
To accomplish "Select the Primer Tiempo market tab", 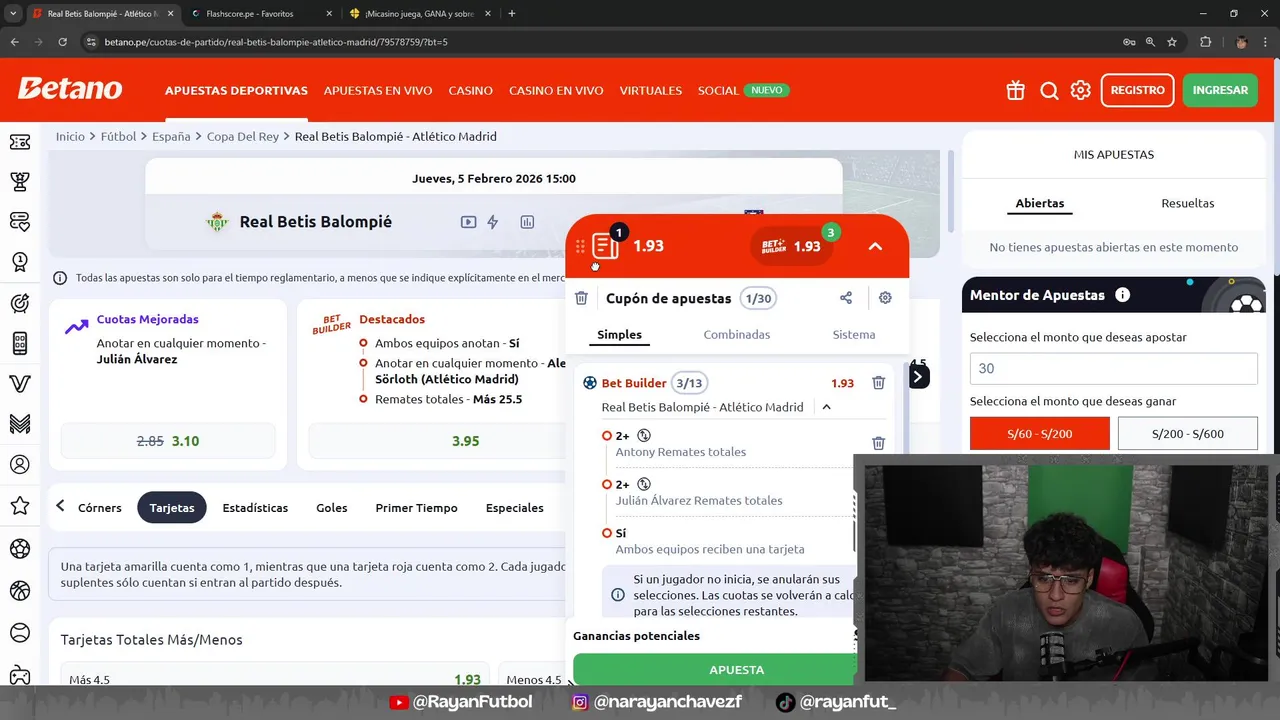I will pyautogui.click(x=416, y=508).
